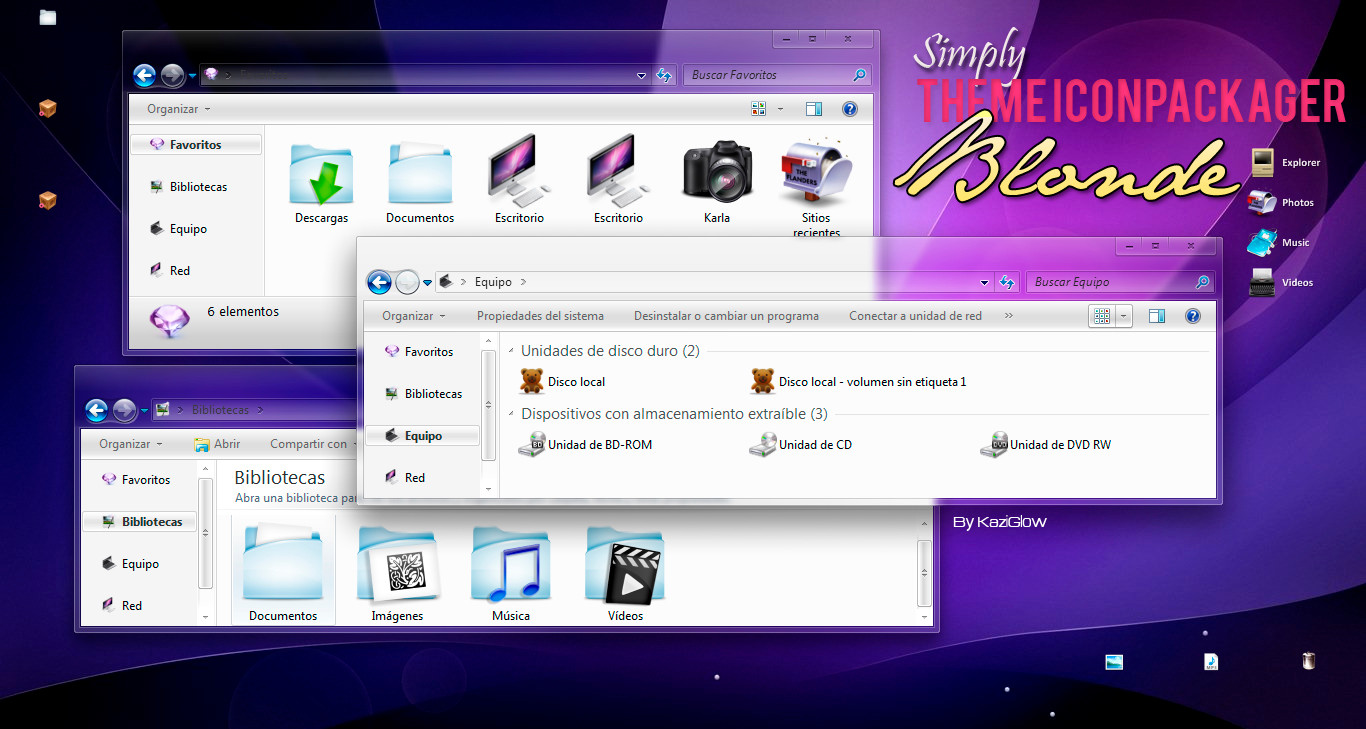This screenshot has width=1366, height=729.
Task: Select the Música library folder
Action: [511, 574]
